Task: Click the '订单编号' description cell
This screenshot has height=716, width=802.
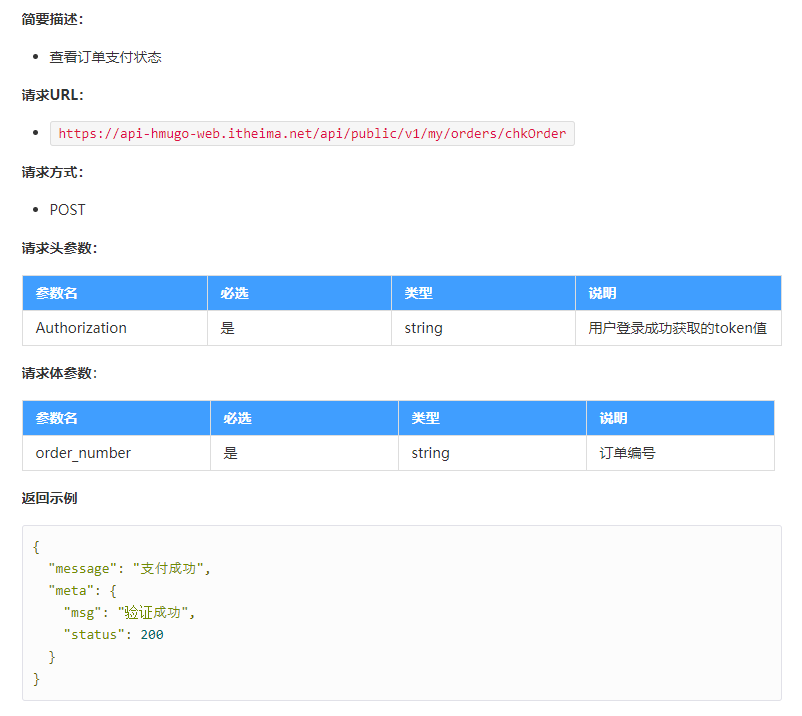Action: pyautogui.click(x=680, y=453)
